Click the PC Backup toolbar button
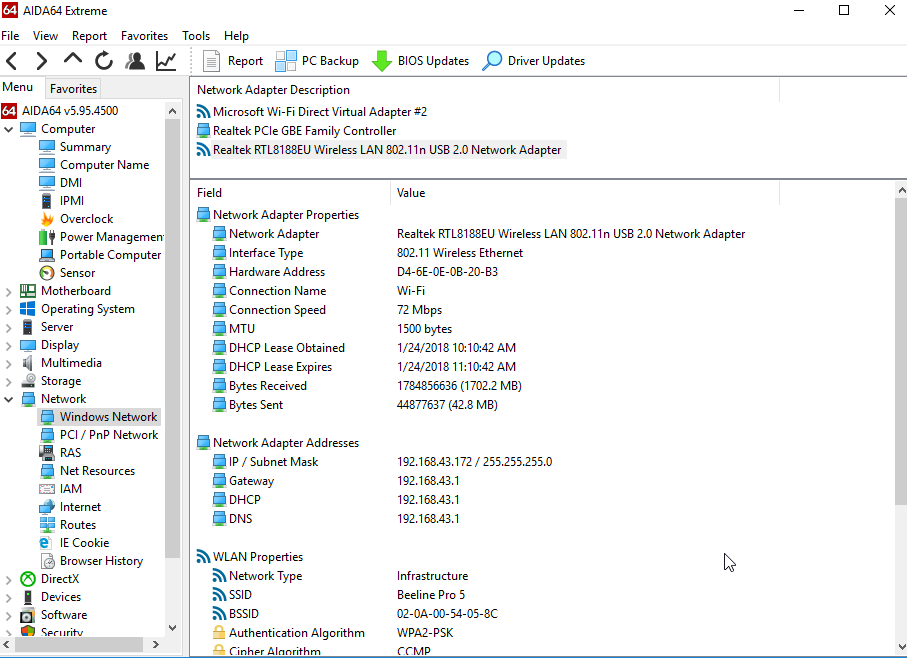The image size is (907, 658). tap(318, 61)
